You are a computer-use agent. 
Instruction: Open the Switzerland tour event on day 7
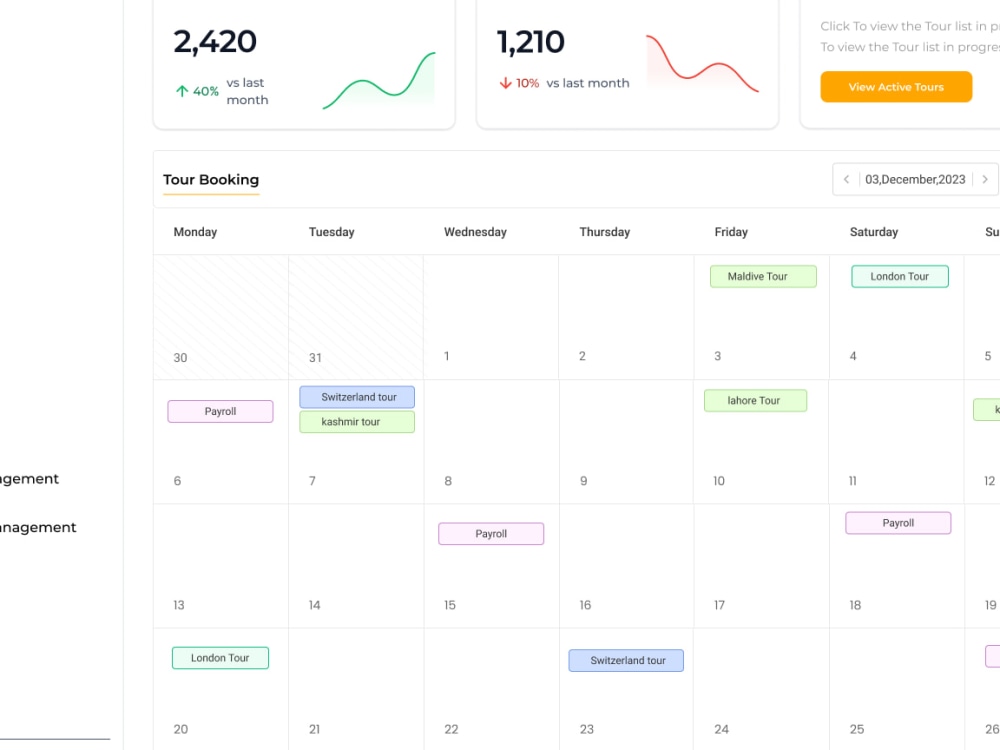[x=357, y=397]
